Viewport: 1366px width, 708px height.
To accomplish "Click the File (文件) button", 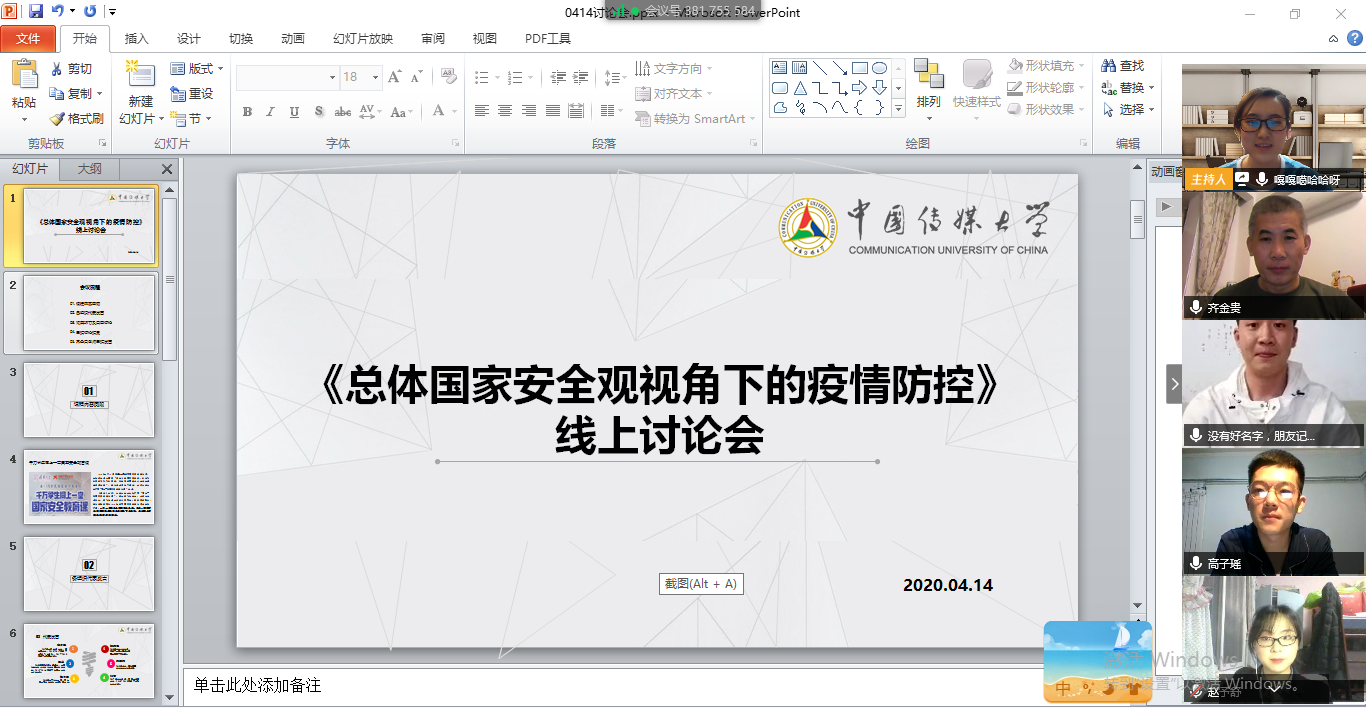I will pyautogui.click(x=29, y=39).
